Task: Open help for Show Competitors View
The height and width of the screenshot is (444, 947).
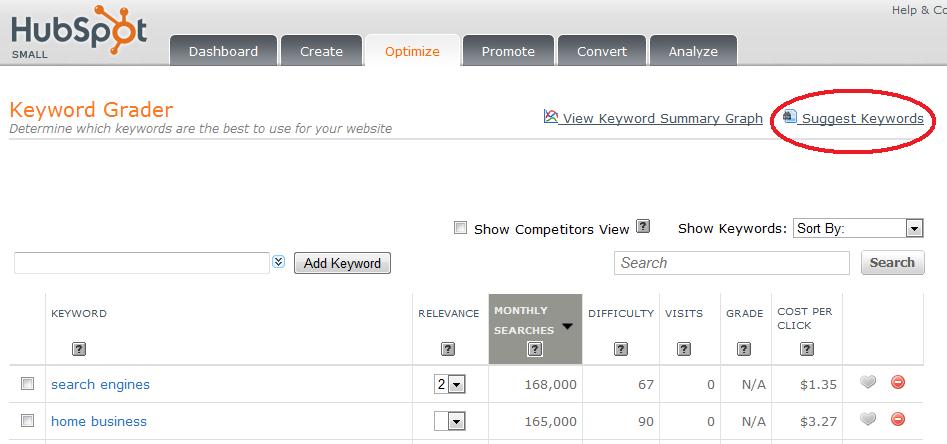Action: click(644, 227)
